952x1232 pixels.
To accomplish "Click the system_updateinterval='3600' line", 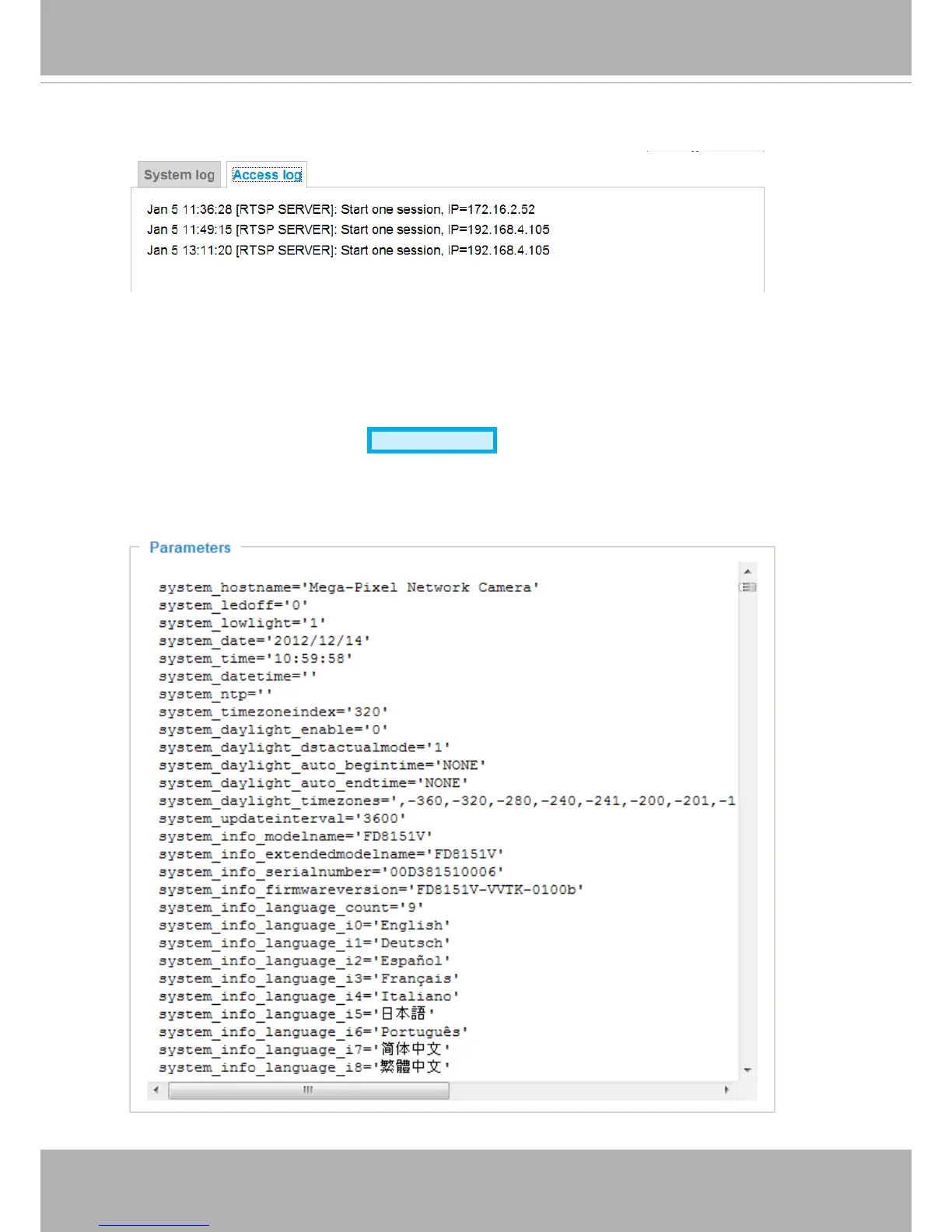I will [282, 819].
